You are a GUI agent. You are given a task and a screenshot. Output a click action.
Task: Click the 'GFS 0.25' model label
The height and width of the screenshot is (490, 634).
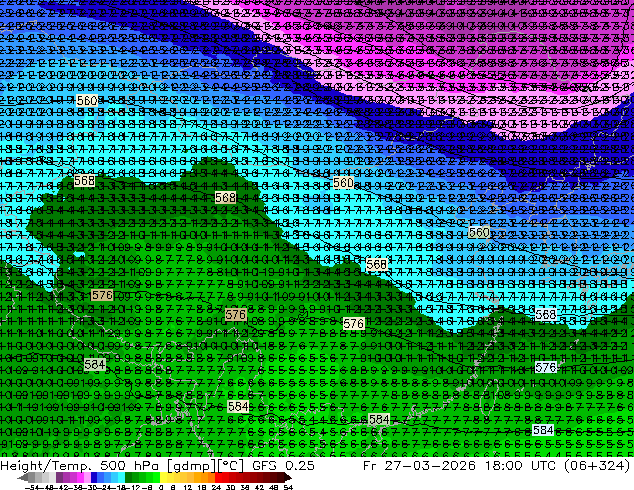click(x=283, y=466)
